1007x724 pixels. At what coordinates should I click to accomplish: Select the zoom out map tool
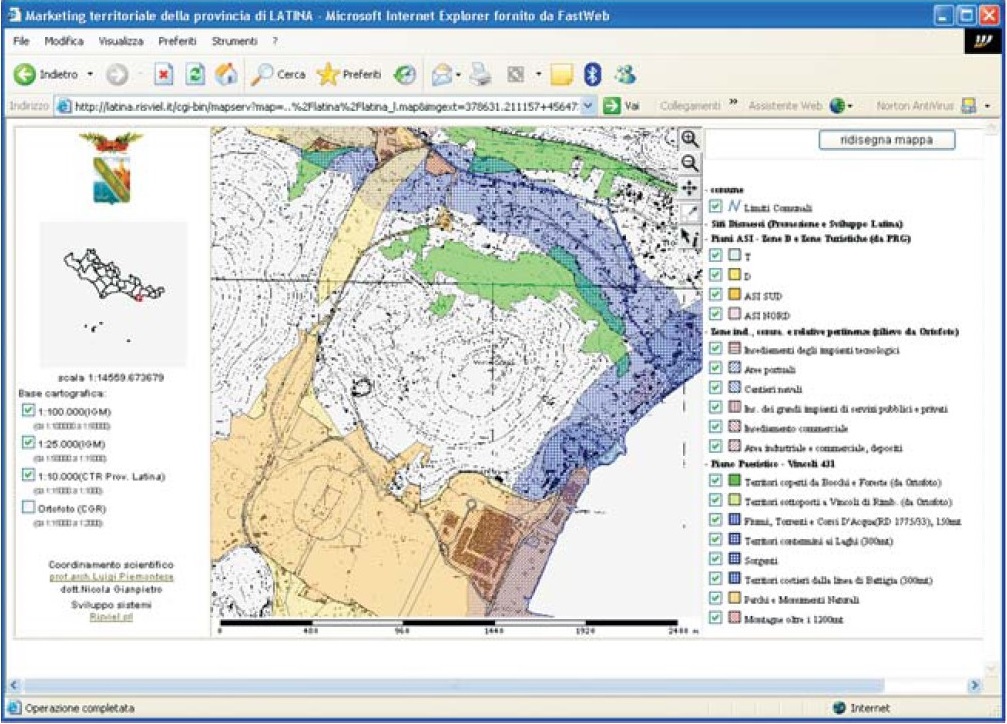[690, 163]
